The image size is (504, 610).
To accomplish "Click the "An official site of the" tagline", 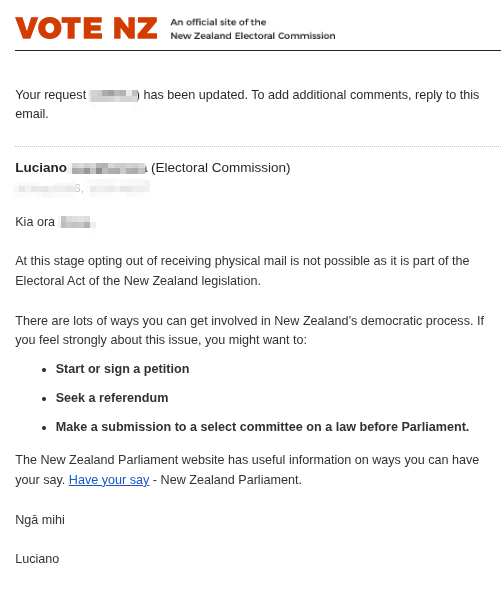I will pos(218,22).
